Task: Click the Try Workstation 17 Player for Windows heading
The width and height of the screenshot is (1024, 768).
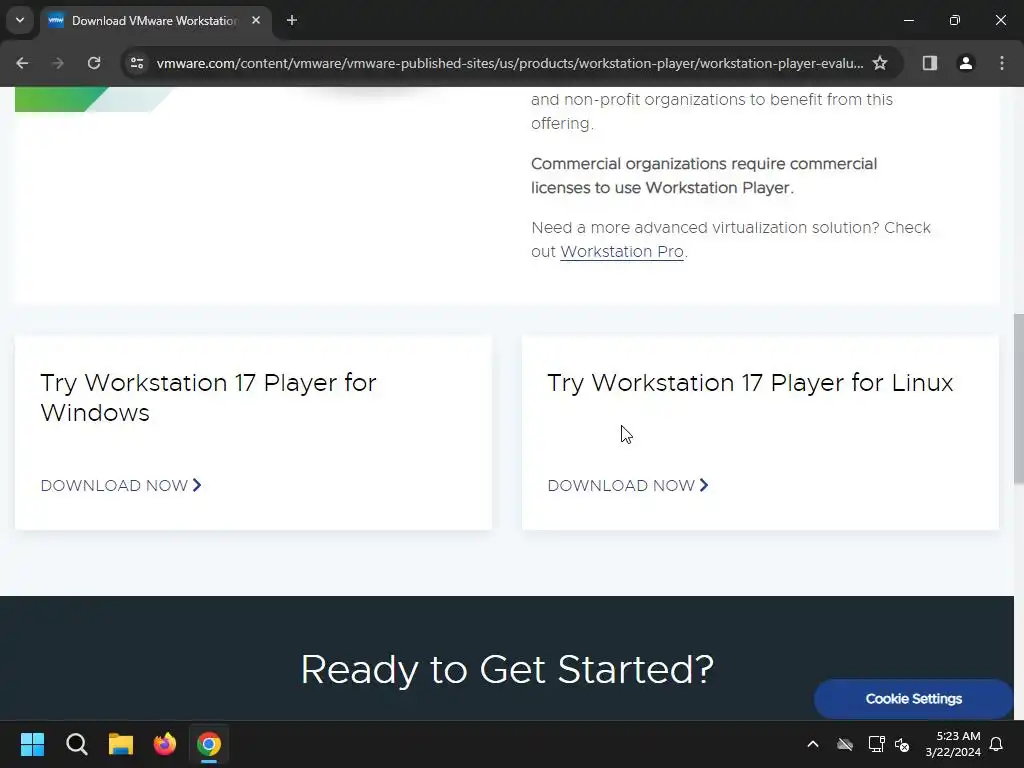Action: point(208,398)
